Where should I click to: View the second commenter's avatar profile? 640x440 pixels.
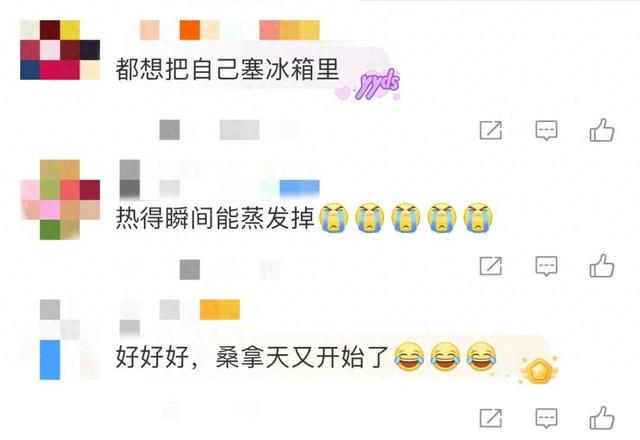60,200
